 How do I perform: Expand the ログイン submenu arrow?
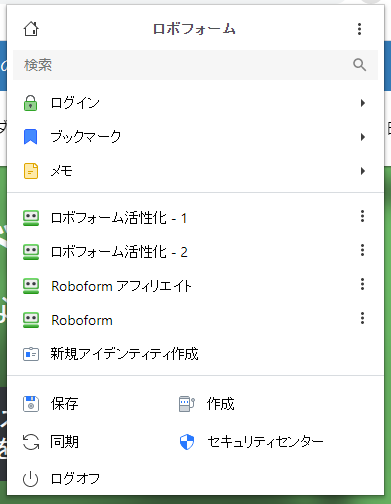363,103
